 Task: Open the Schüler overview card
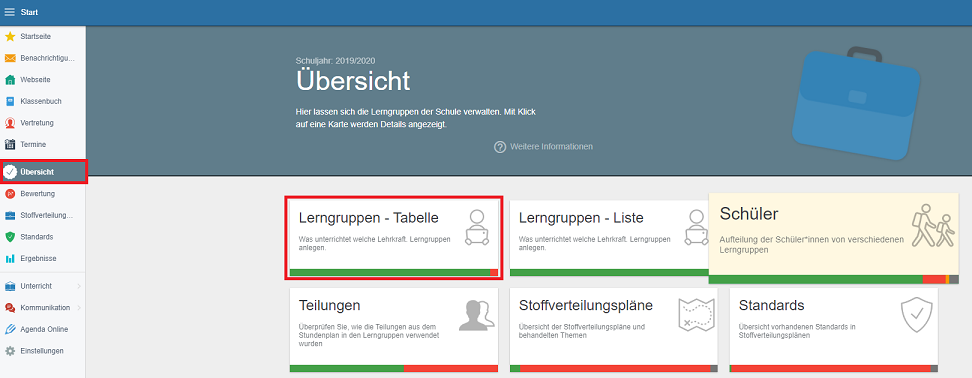click(x=834, y=238)
